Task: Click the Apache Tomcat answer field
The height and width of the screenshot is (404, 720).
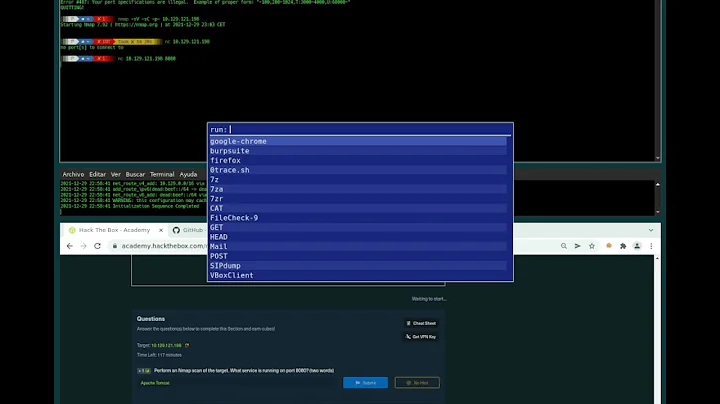Action: pos(238,383)
